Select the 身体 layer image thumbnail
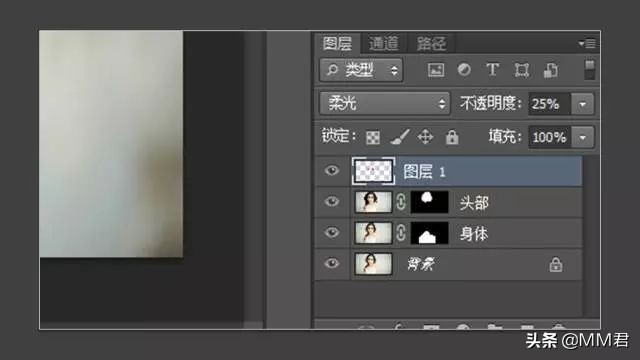The width and height of the screenshot is (640, 360). point(373,233)
